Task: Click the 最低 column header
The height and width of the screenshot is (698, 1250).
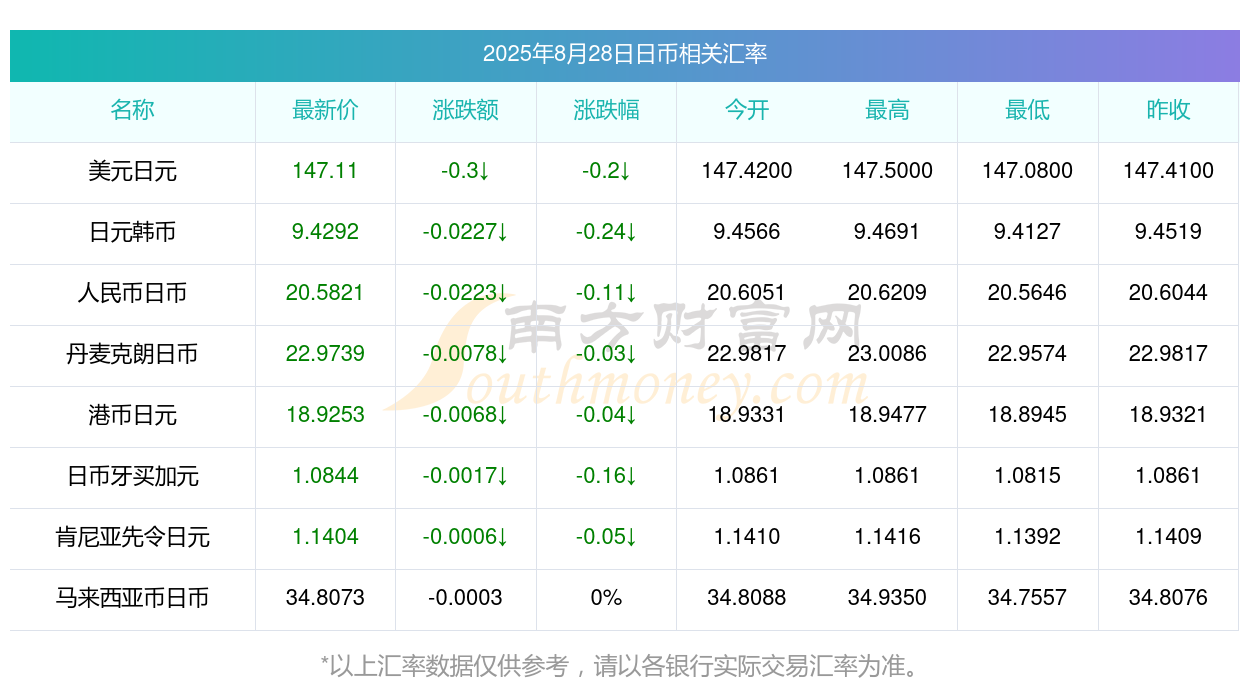Action: [x=1028, y=110]
